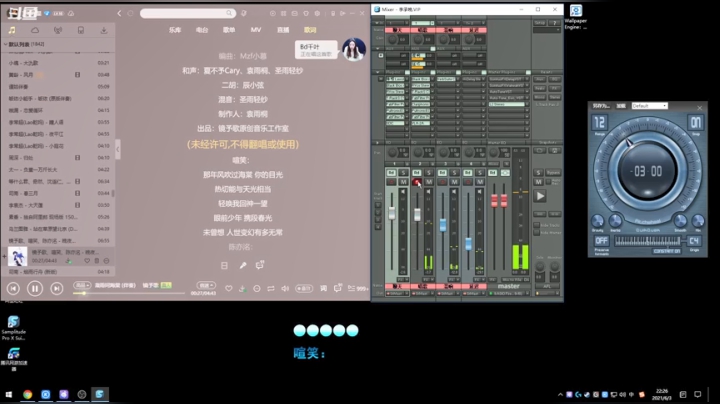Open the audio quality dropdown in player

point(82,285)
